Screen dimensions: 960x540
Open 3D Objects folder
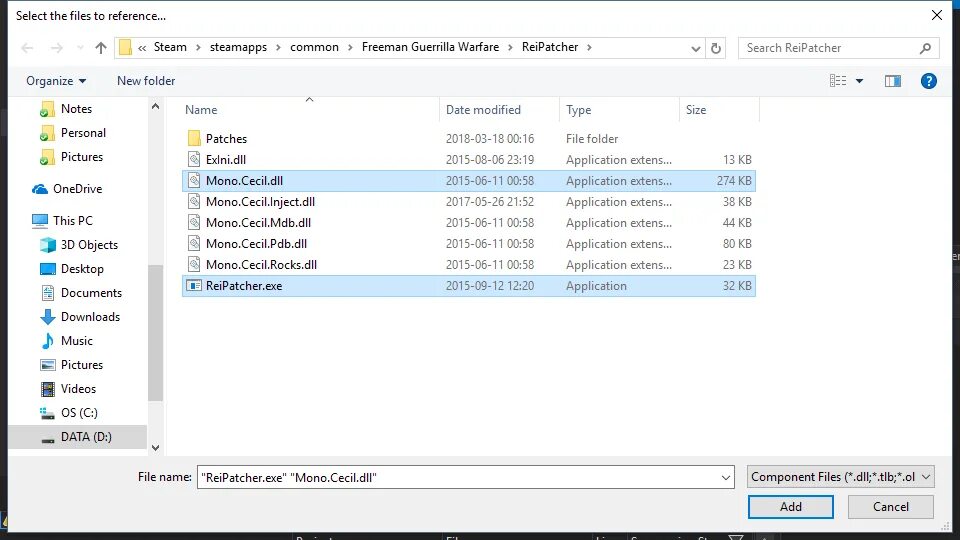(89, 245)
